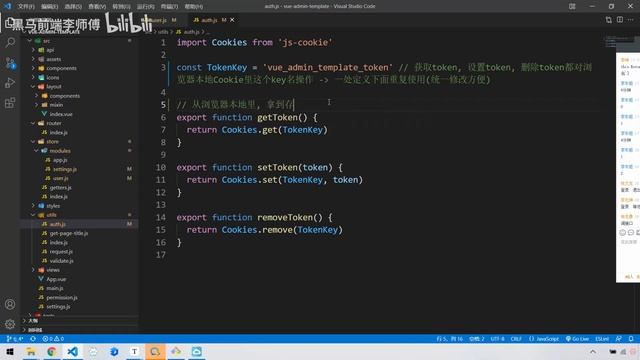Image resolution: width=640 pixels, height=360 pixels.
Task: Click the indentation spaces setting in status bar
Action: pos(476,339)
